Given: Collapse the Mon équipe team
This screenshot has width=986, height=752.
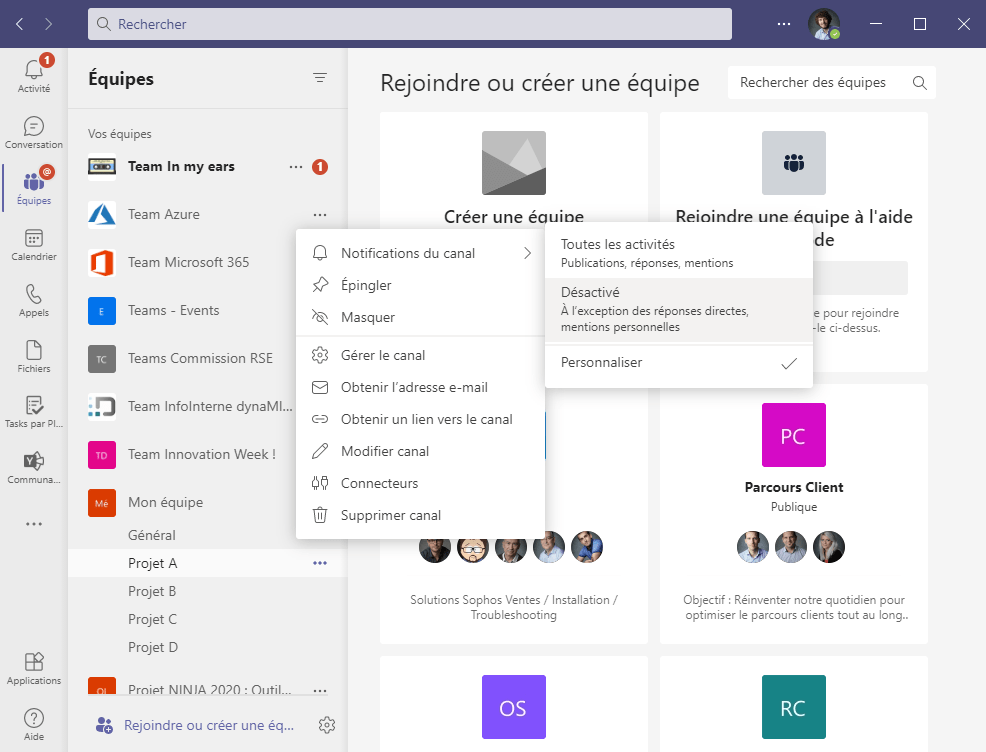Looking at the screenshot, I should (x=165, y=502).
